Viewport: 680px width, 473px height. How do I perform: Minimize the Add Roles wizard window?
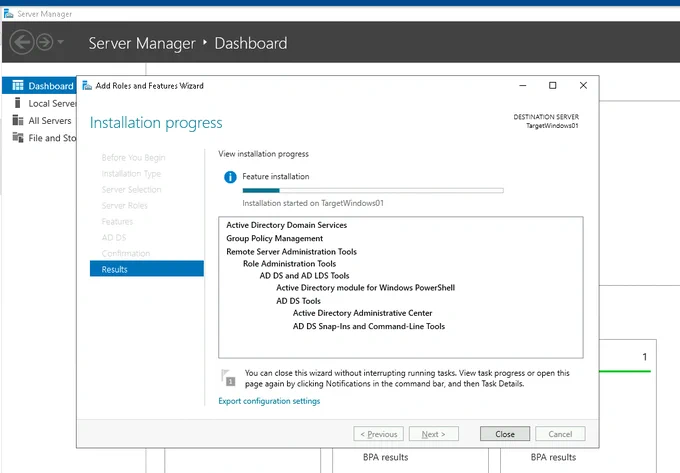click(x=523, y=85)
